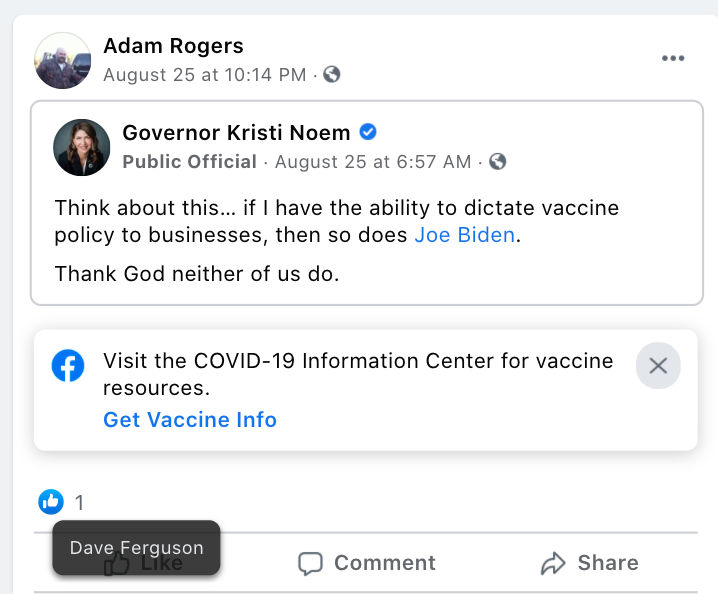Click the shared post text about vaccine policy
The height and width of the screenshot is (594, 718).
[x=337, y=222]
